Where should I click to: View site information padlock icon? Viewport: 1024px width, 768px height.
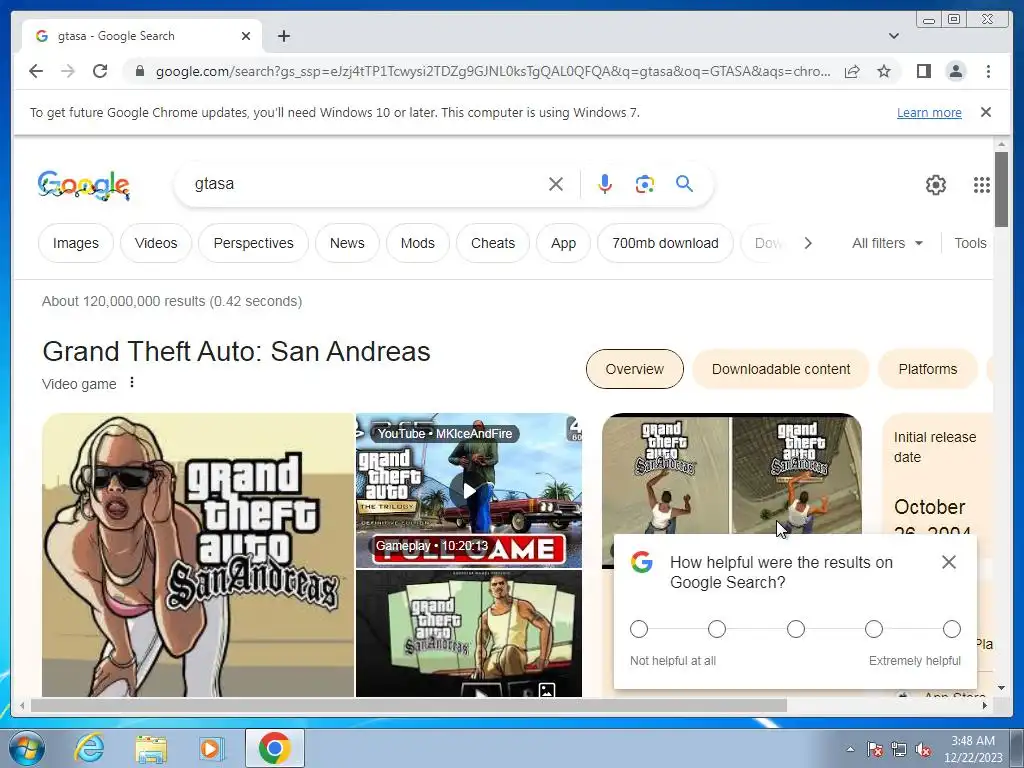coord(139,71)
